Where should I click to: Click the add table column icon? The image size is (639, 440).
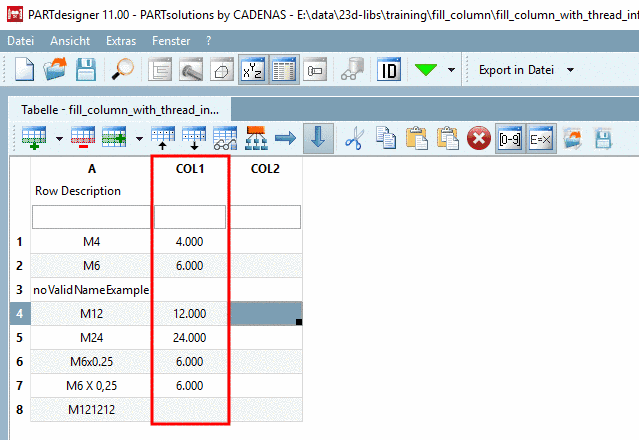tap(114, 138)
